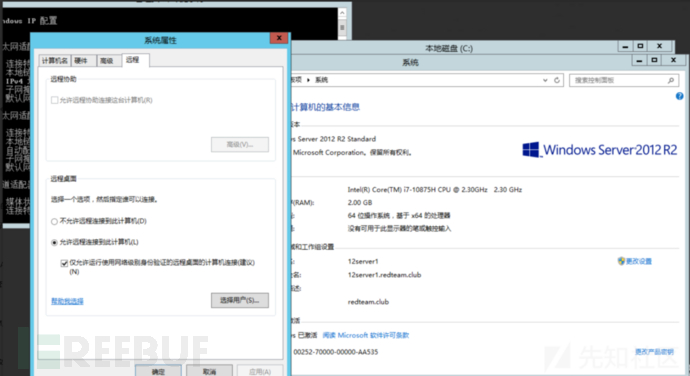
Task: Click the breadcrumb arrow before 系统
Action: [x=308, y=80]
